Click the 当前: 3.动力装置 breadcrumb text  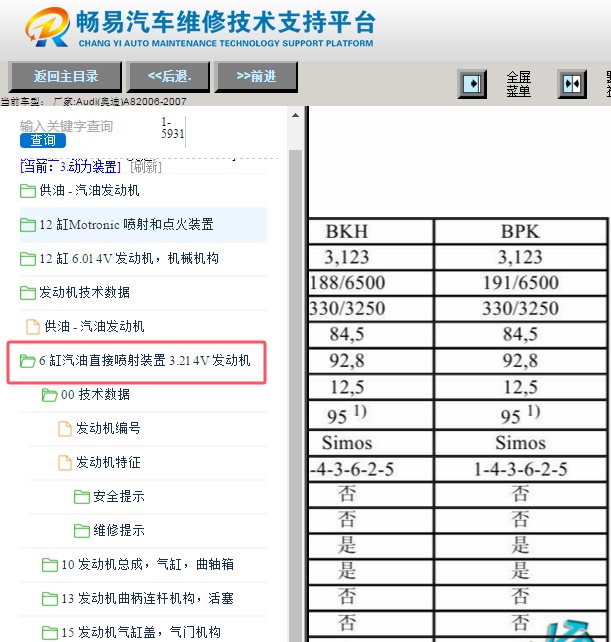click(70, 166)
